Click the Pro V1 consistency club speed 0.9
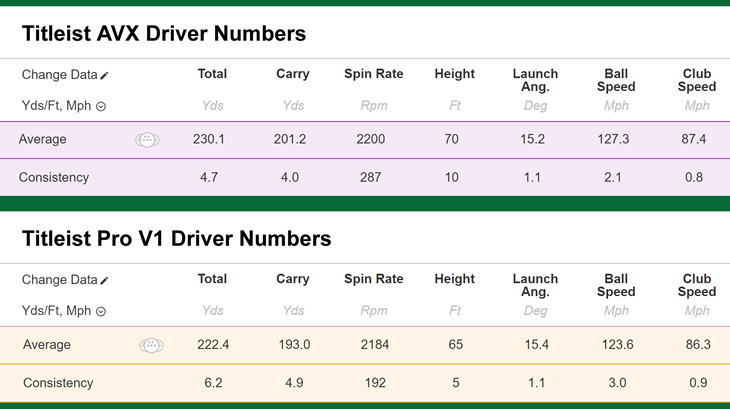730x409 pixels. [x=698, y=383]
